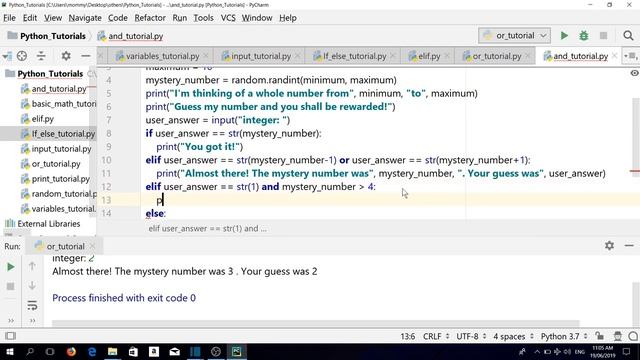Go to line via 13:6 position indicator

coord(408,336)
